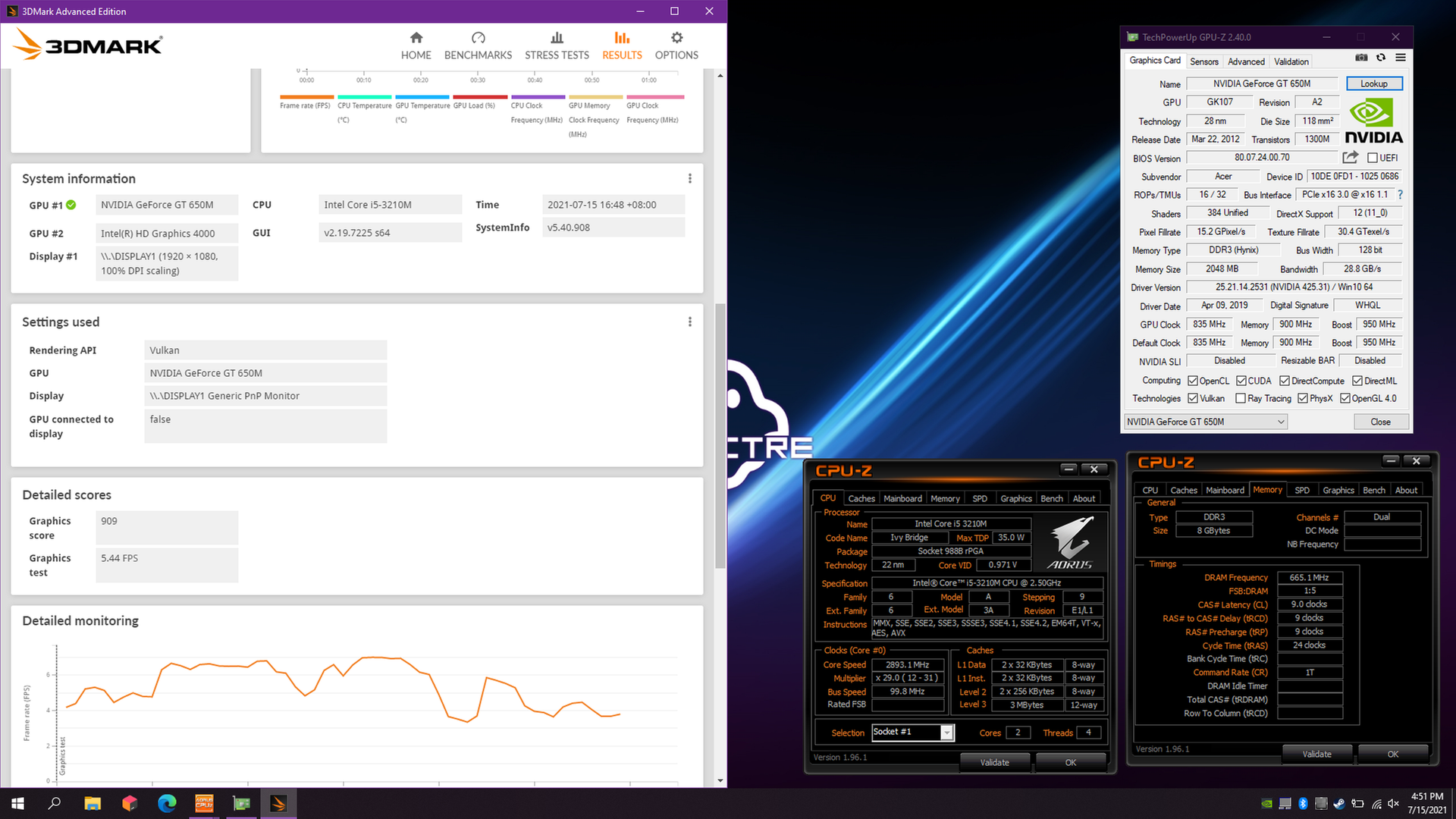Image resolution: width=1456 pixels, height=819 pixels.
Task: Toggle the UEFI checkbox in GPU-Z
Action: 1372,158
